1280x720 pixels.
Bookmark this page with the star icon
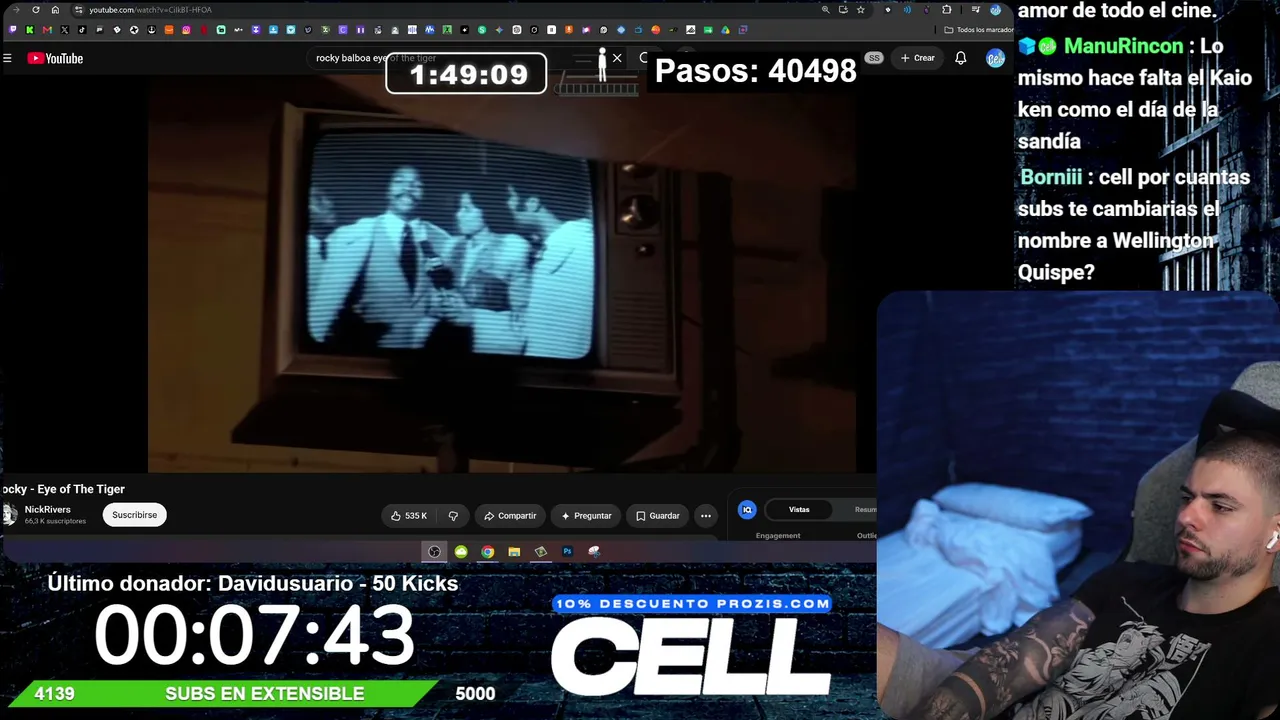[x=860, y=10]
